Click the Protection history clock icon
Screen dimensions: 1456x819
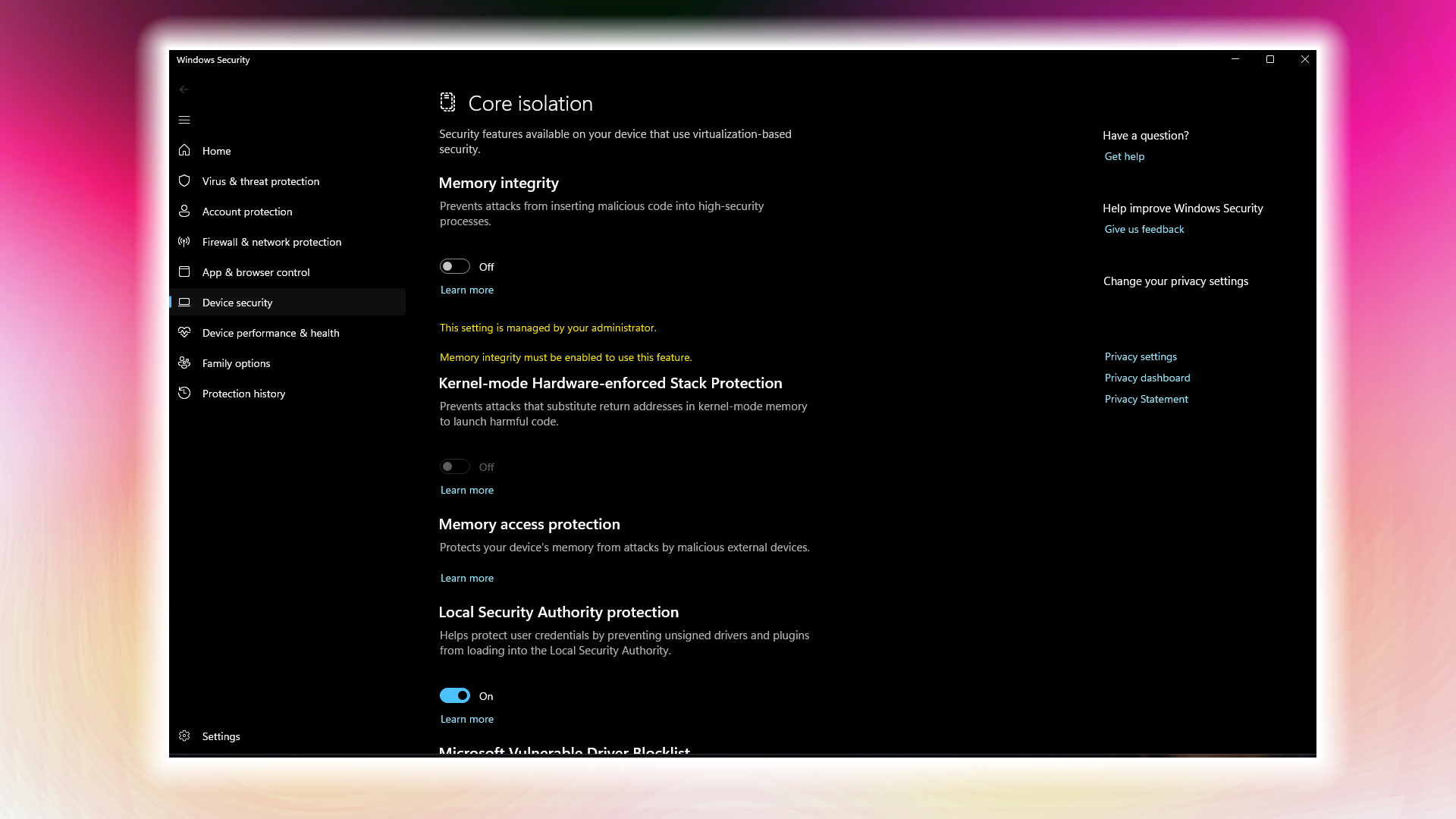(x=184, y=393)
